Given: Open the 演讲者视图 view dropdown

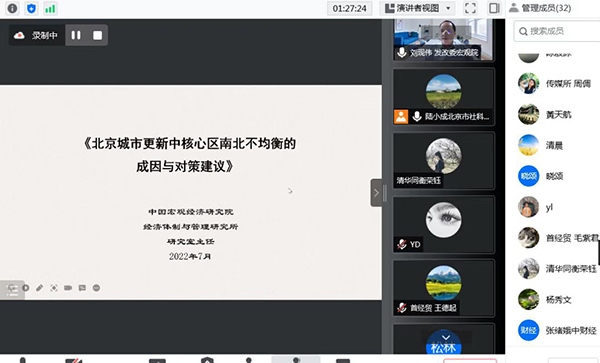Looking at the screenshot, I should point(418,8).
